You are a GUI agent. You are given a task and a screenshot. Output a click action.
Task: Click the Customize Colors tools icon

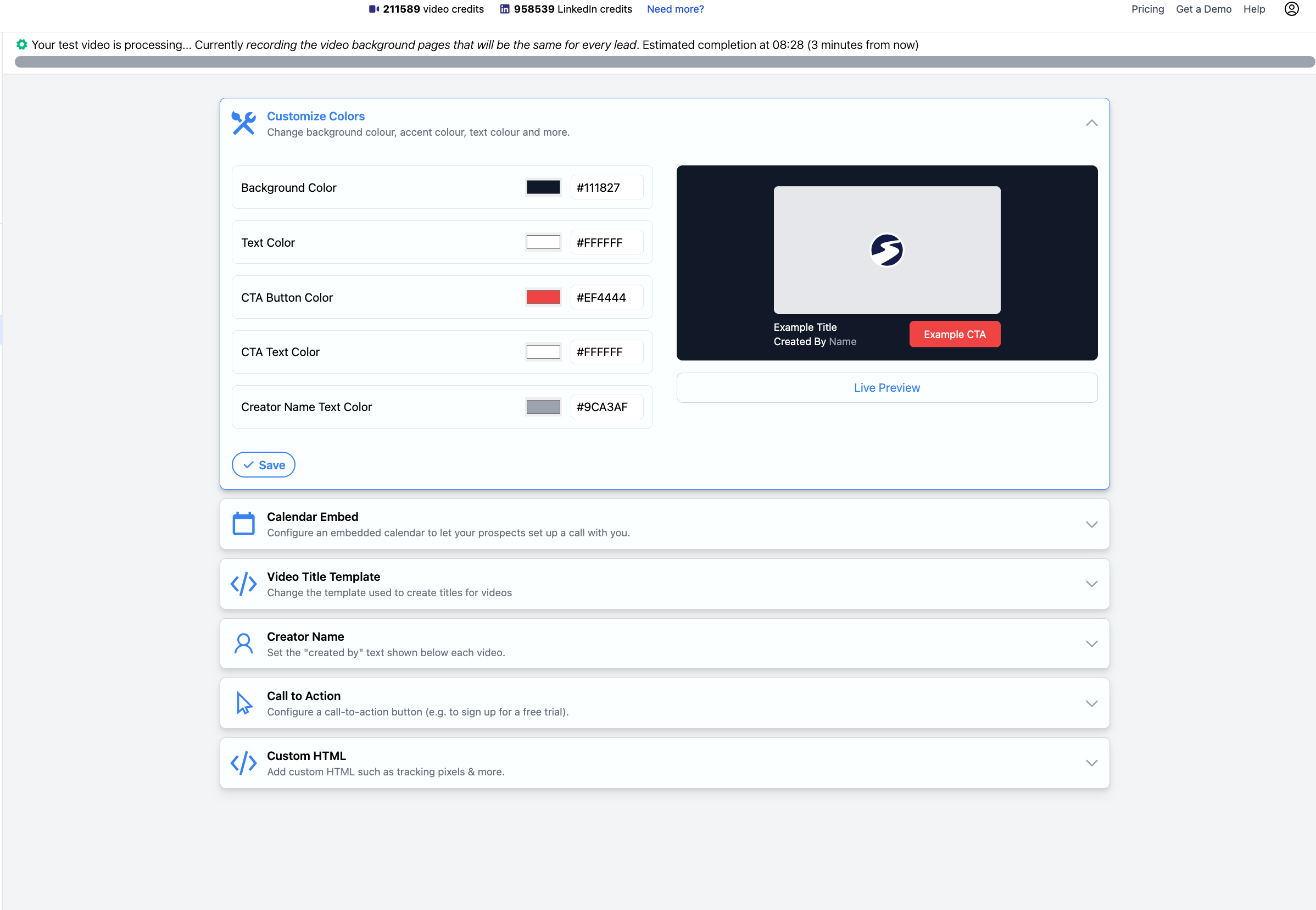click(244, 123)
